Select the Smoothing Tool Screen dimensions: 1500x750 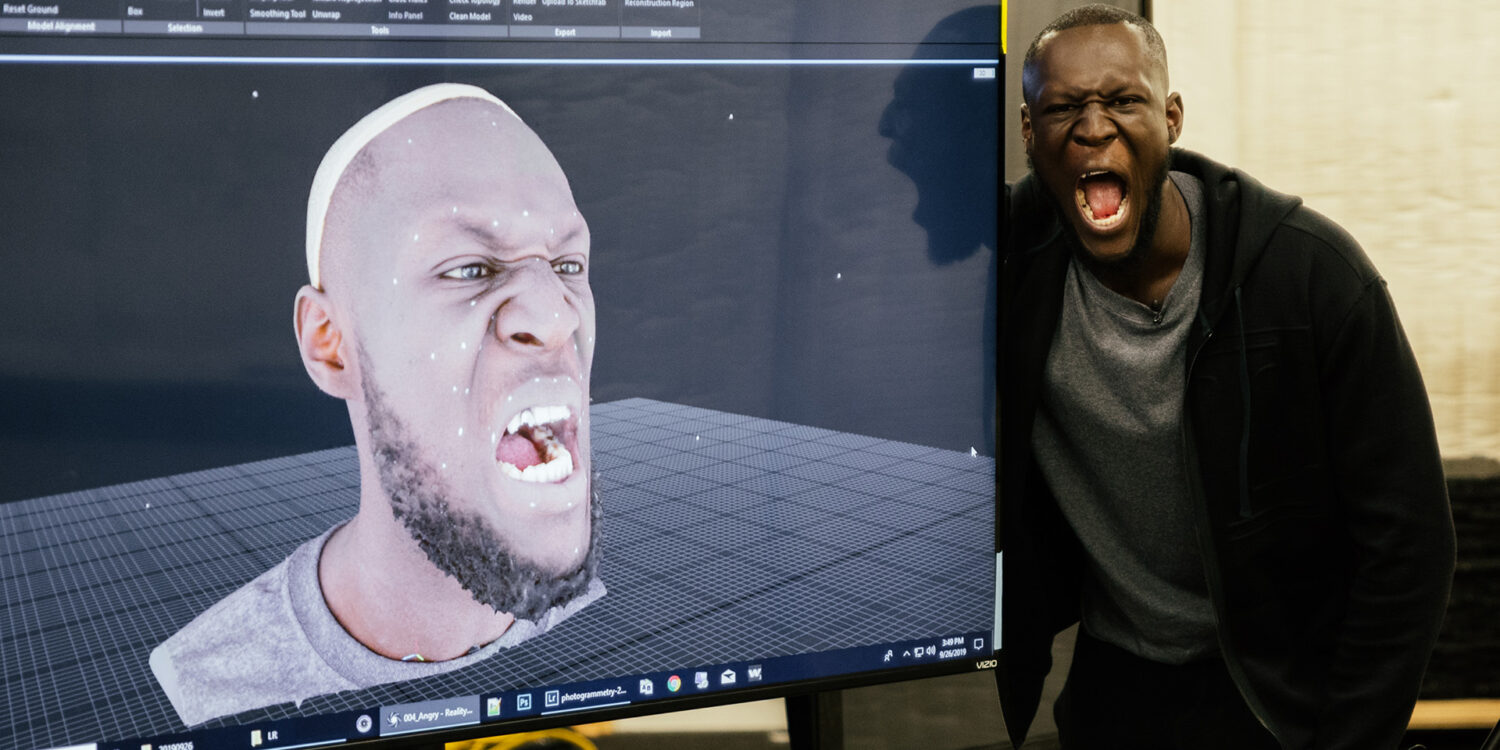pos(277,14)
